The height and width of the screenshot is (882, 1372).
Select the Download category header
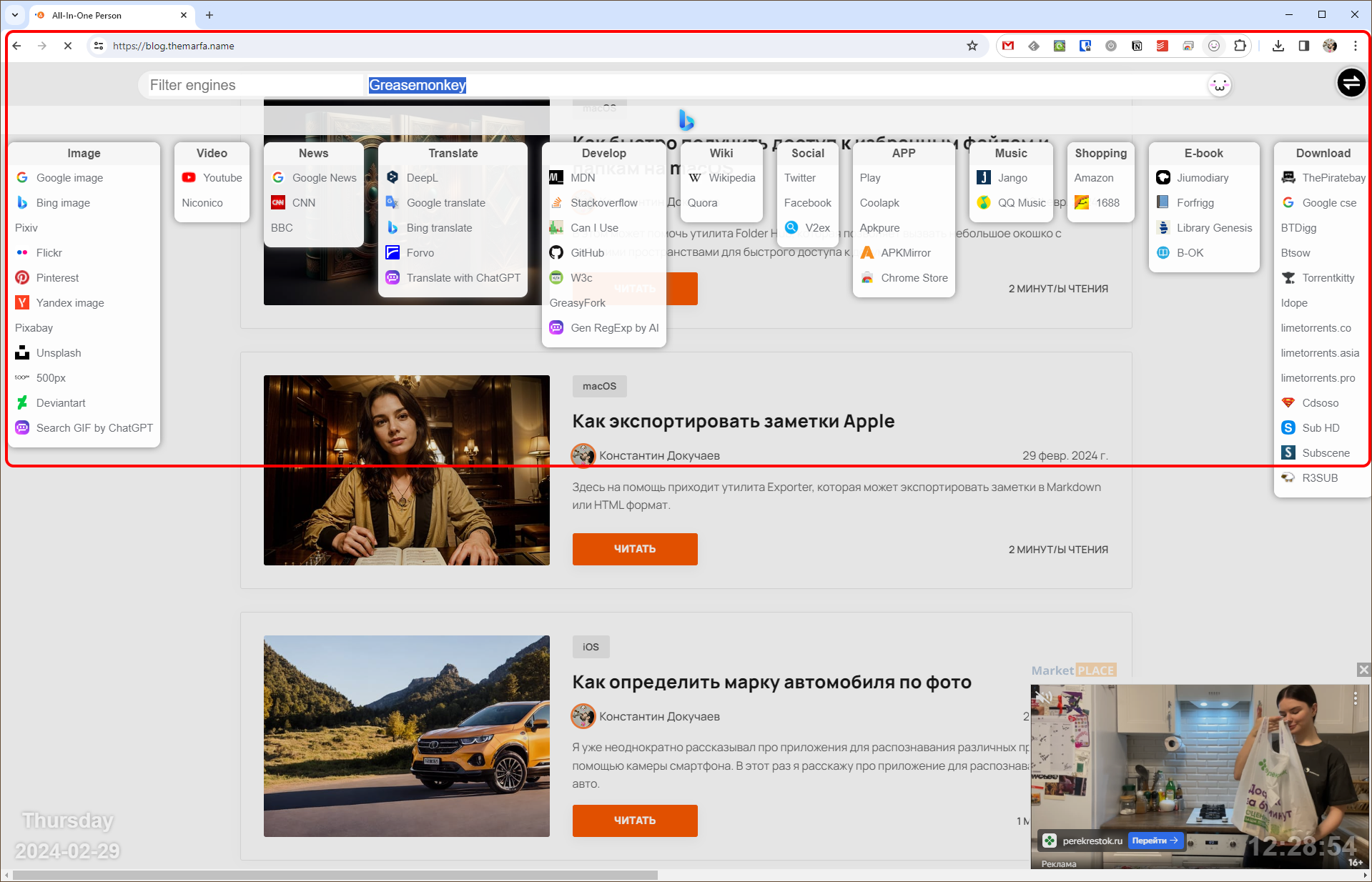click(x=1323, y=154)
